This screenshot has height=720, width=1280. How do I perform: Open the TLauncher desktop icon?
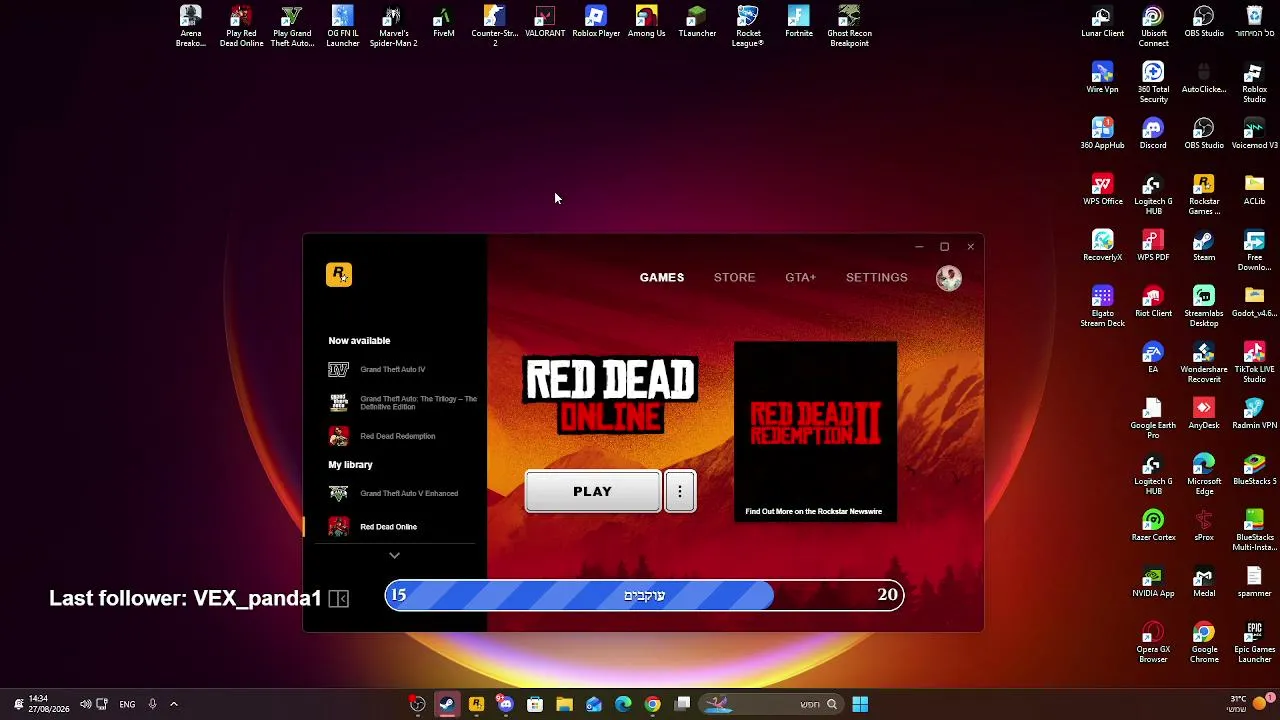tap(697, 23)
